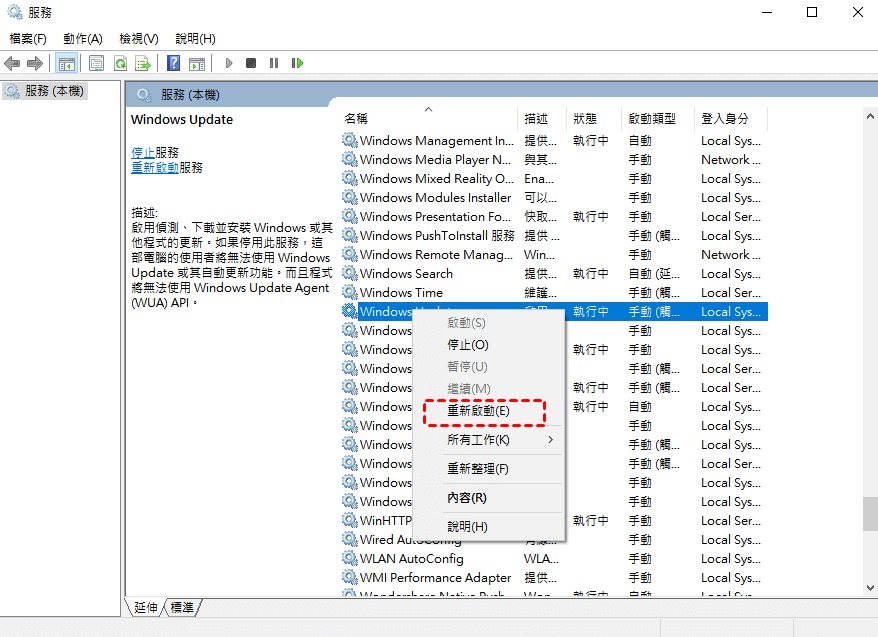878x637 pixels.
Task: Switch to the 標準 tab
Action: [182, 607]
